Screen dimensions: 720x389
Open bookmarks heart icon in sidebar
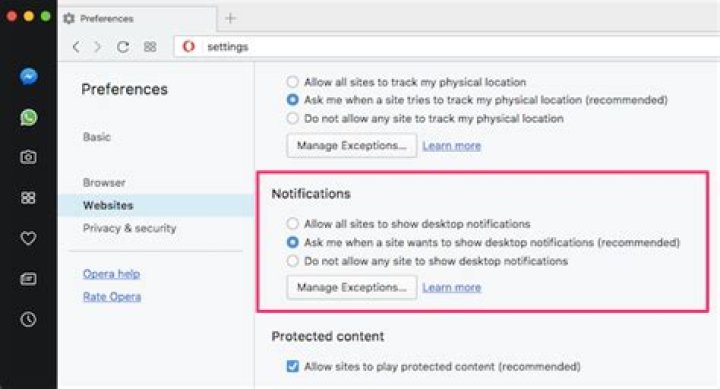click(28, 238)
